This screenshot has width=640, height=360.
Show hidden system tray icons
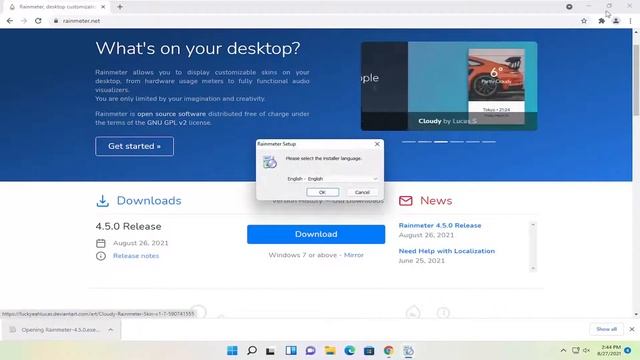tap(563, 351)
